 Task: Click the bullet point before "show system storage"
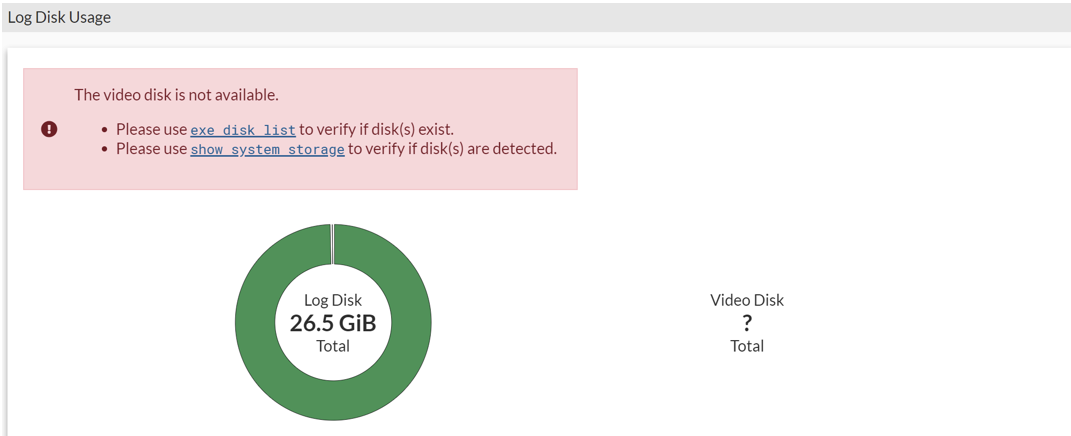(105, 149)
